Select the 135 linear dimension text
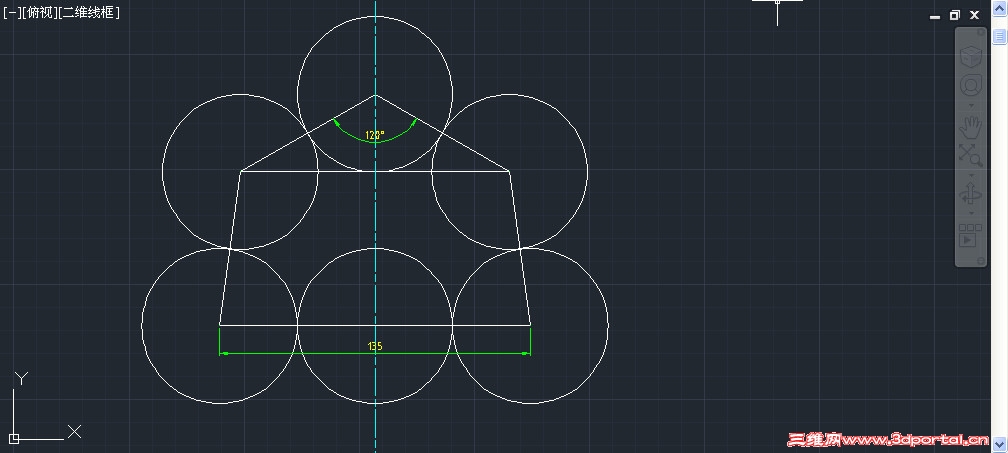 point(375,346)
